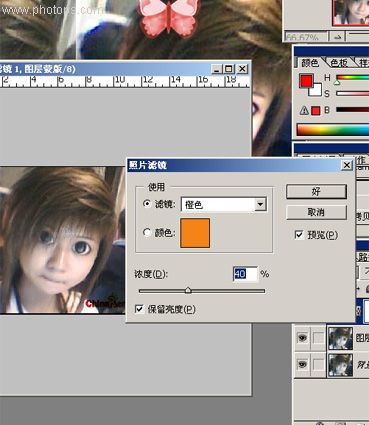
Task: Click the out-of-gamut warning triangle icon
Action: pyautogui.click(x=304, y=110)
